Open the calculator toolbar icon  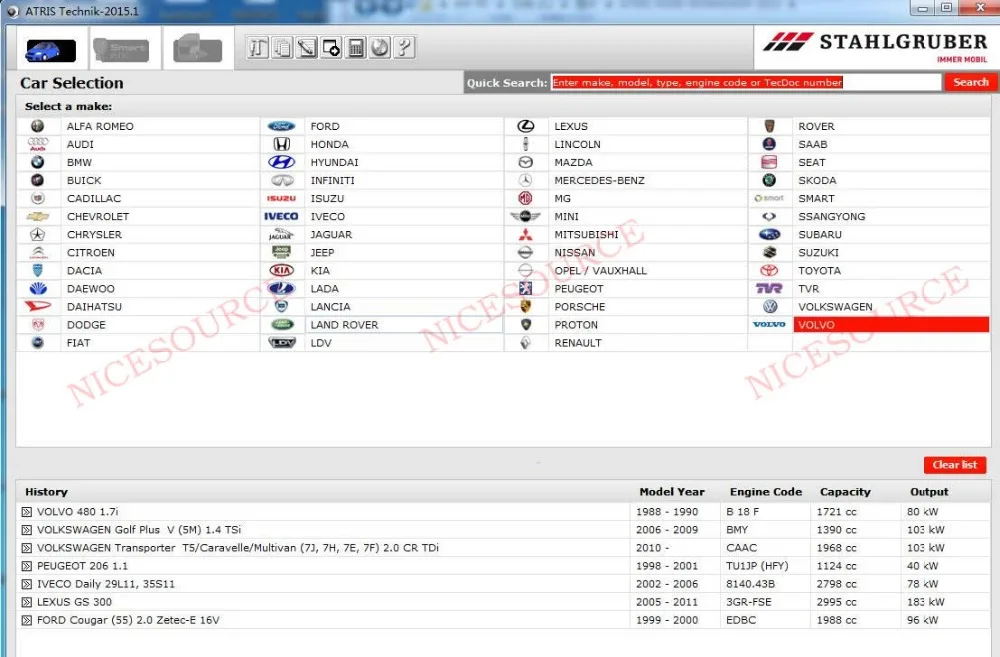pyautogui.click(x=356, y=48)
